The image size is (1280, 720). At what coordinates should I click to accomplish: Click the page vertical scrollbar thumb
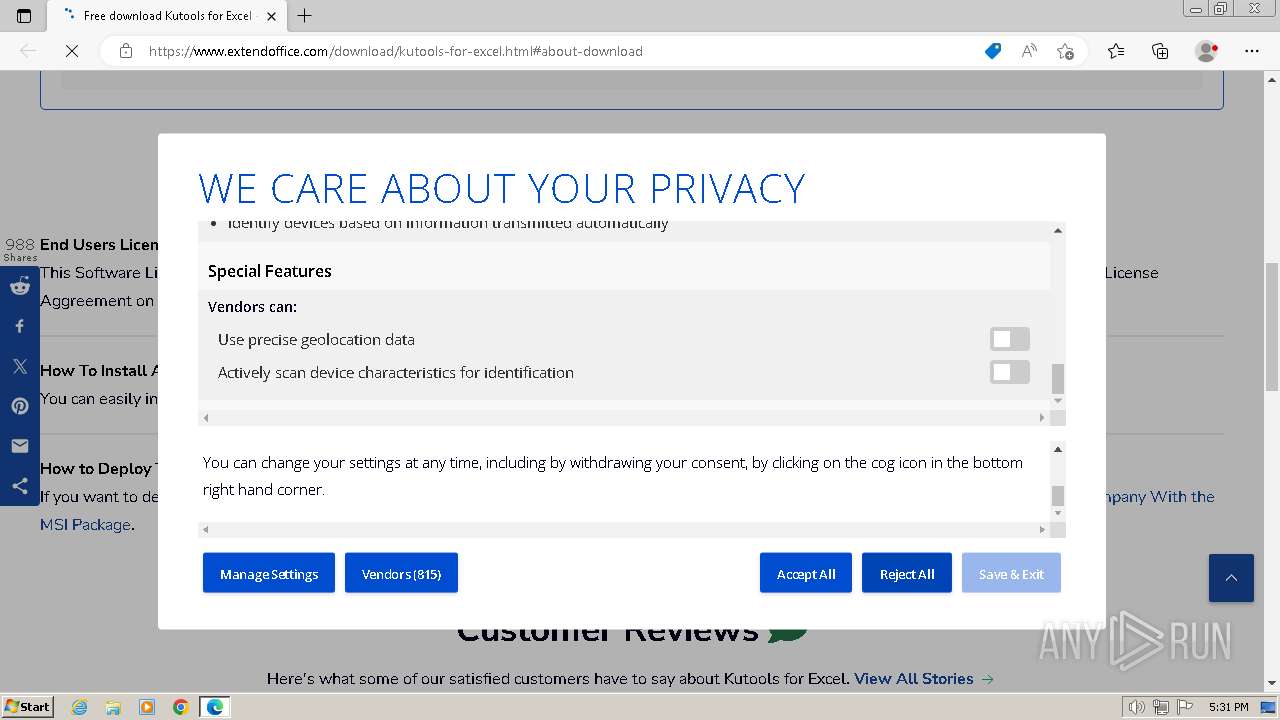click(x=1272, y=327)
